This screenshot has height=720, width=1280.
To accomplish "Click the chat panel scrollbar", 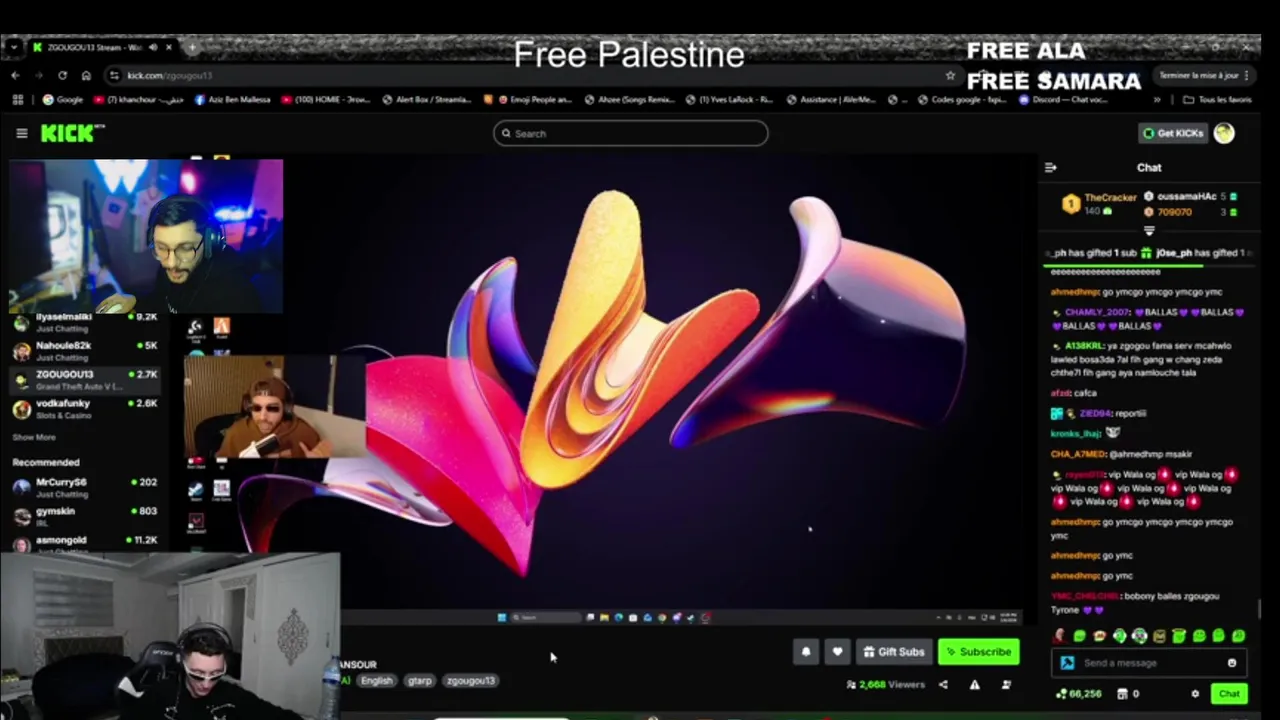I will pos(1260,609).
